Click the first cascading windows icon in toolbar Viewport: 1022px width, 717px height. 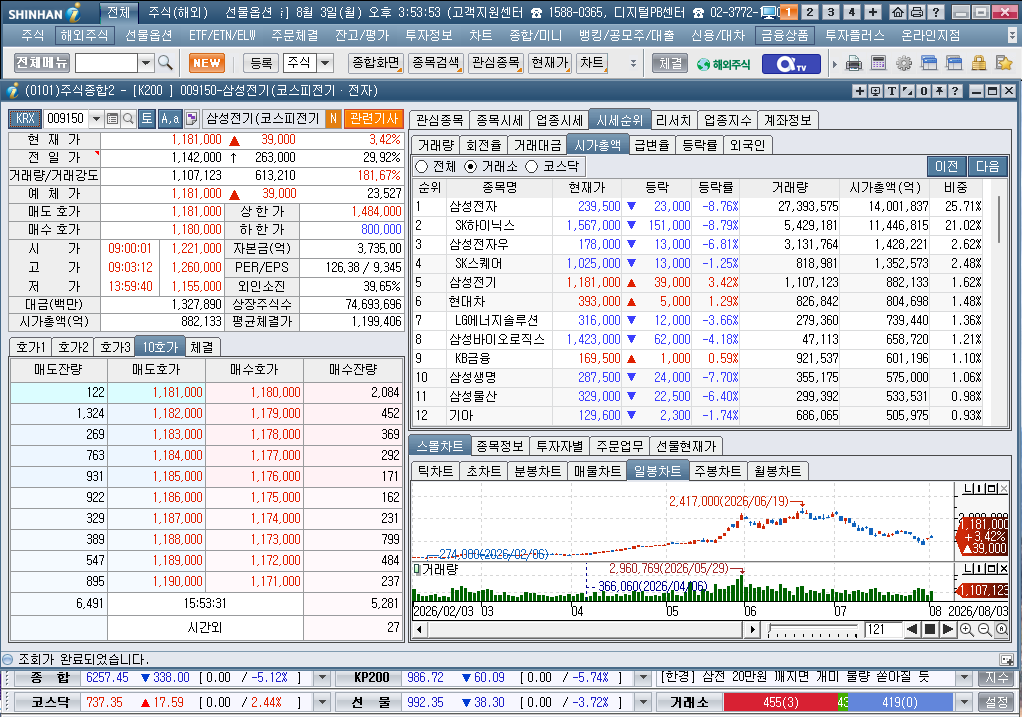click(929, 63)
